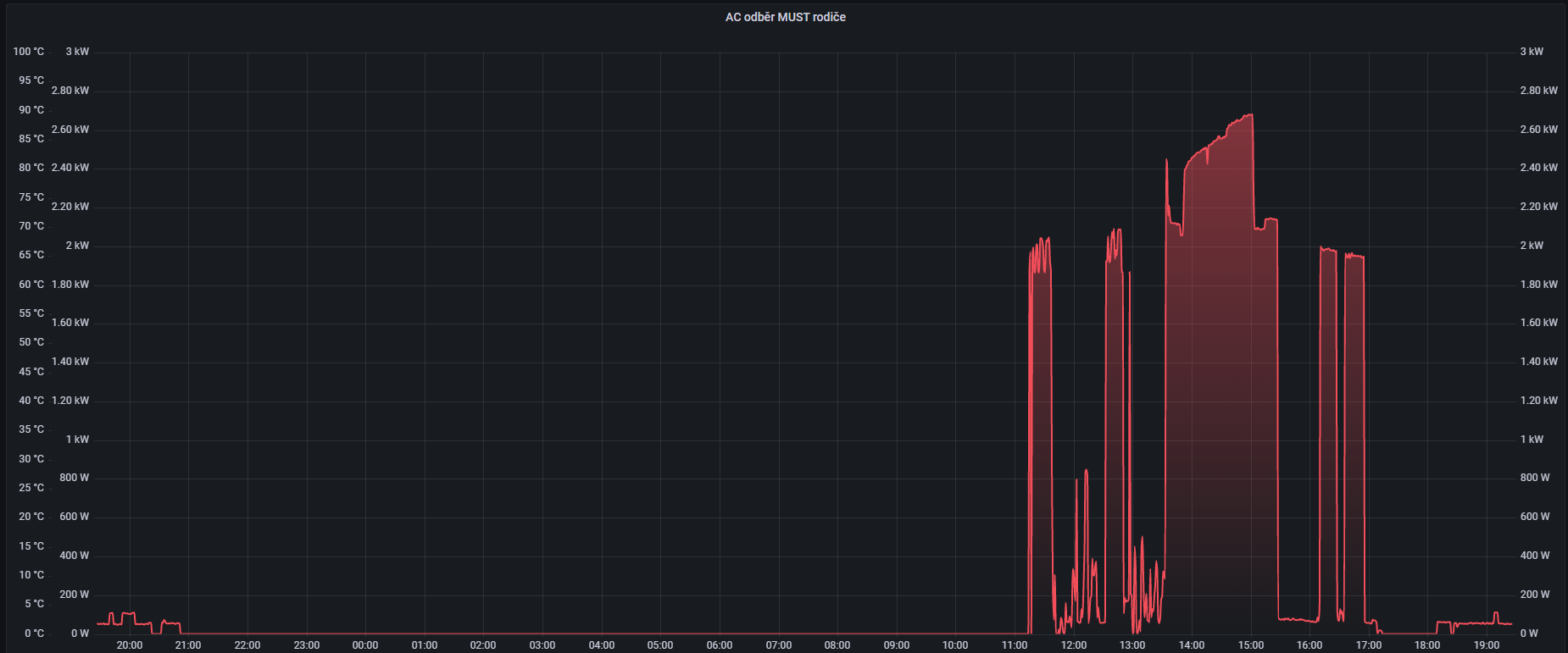The width and height of the screenshot is (1568, 653).
Task: Click the 09:00 time axis label
Action: 896,645
